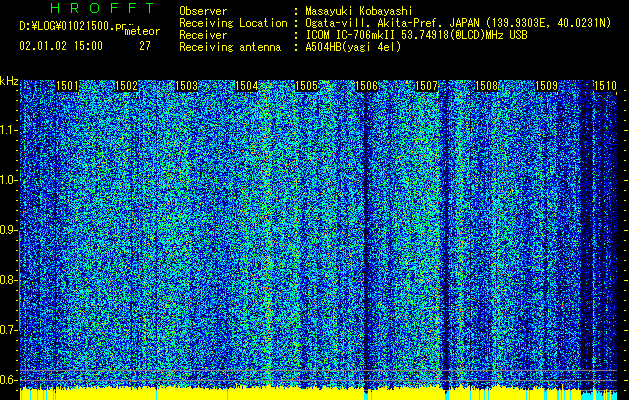Click the 0.9 kHz frequency axis label
This screenshot has height=400, width=629.
[x=8, y=230]
